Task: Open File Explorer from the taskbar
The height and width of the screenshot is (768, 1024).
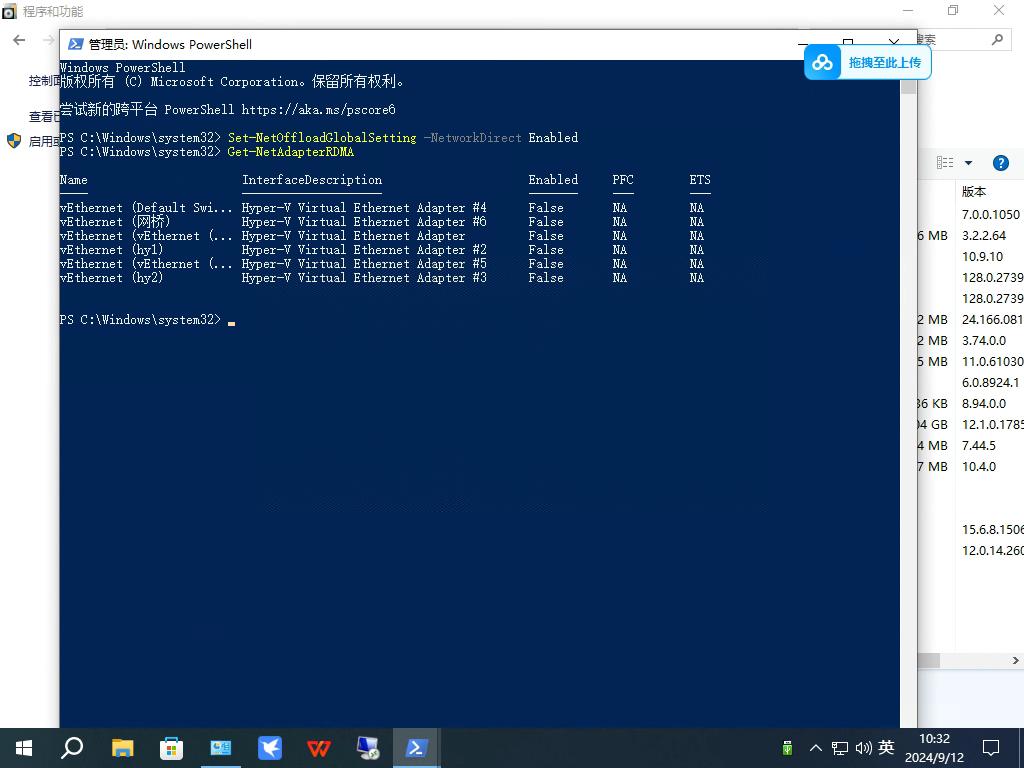Action: click(x=122, y=748)
